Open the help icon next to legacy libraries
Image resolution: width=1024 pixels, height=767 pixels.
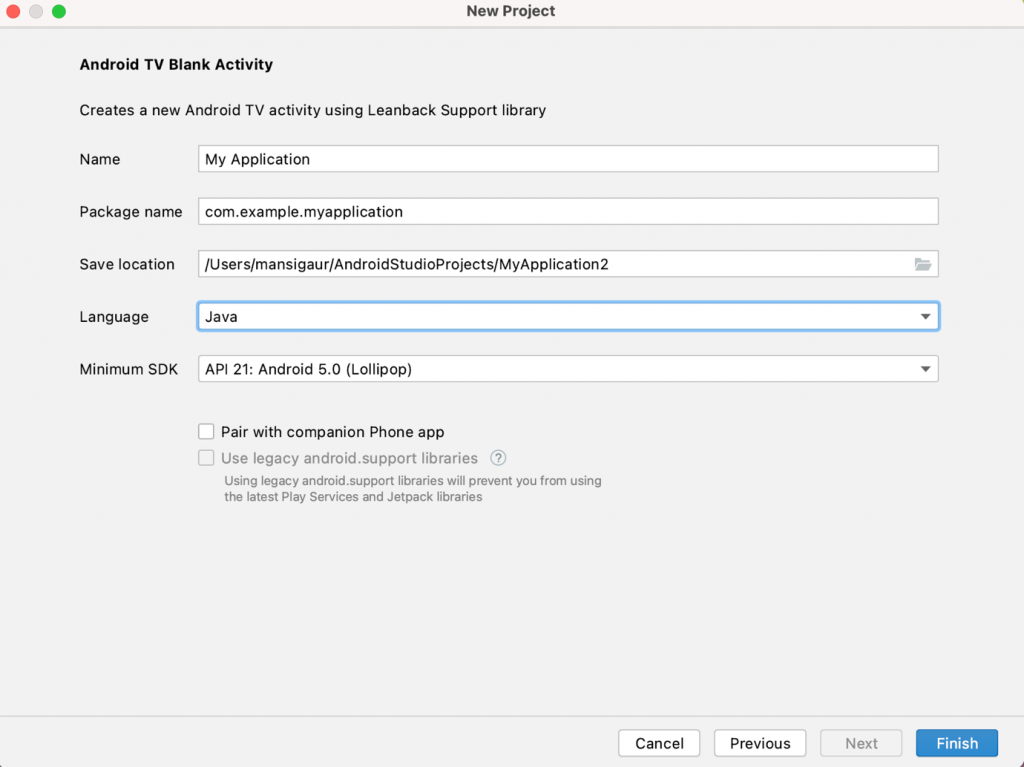tap(498, 458)
